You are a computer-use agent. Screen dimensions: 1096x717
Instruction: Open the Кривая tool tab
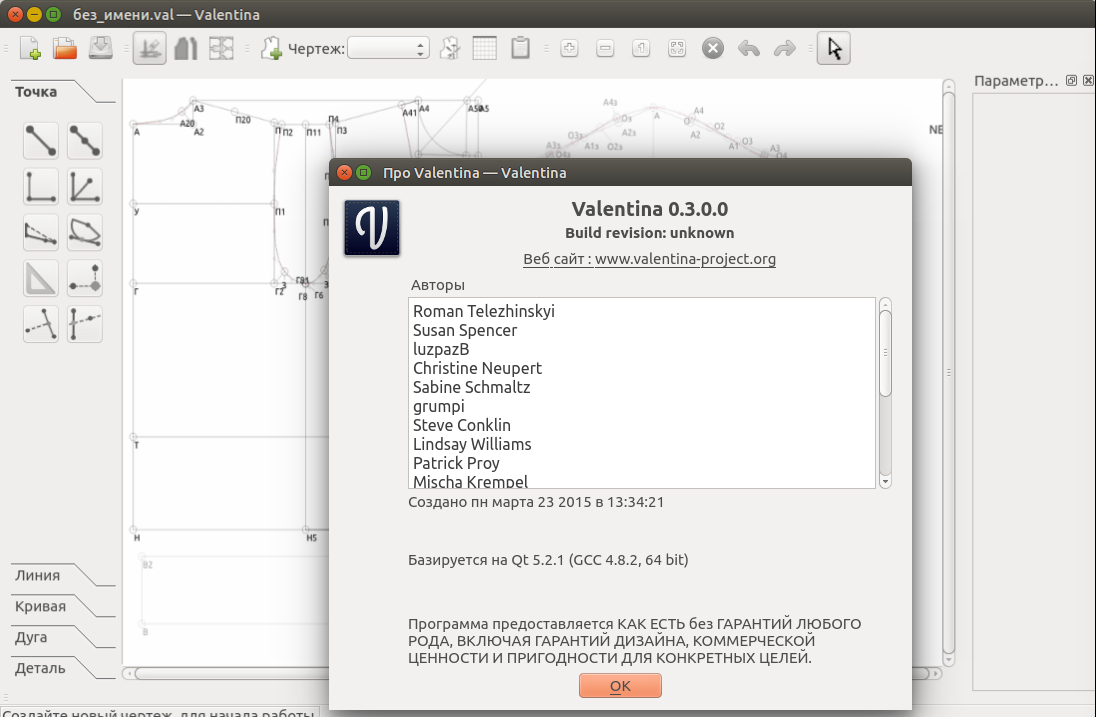(41, 606)
